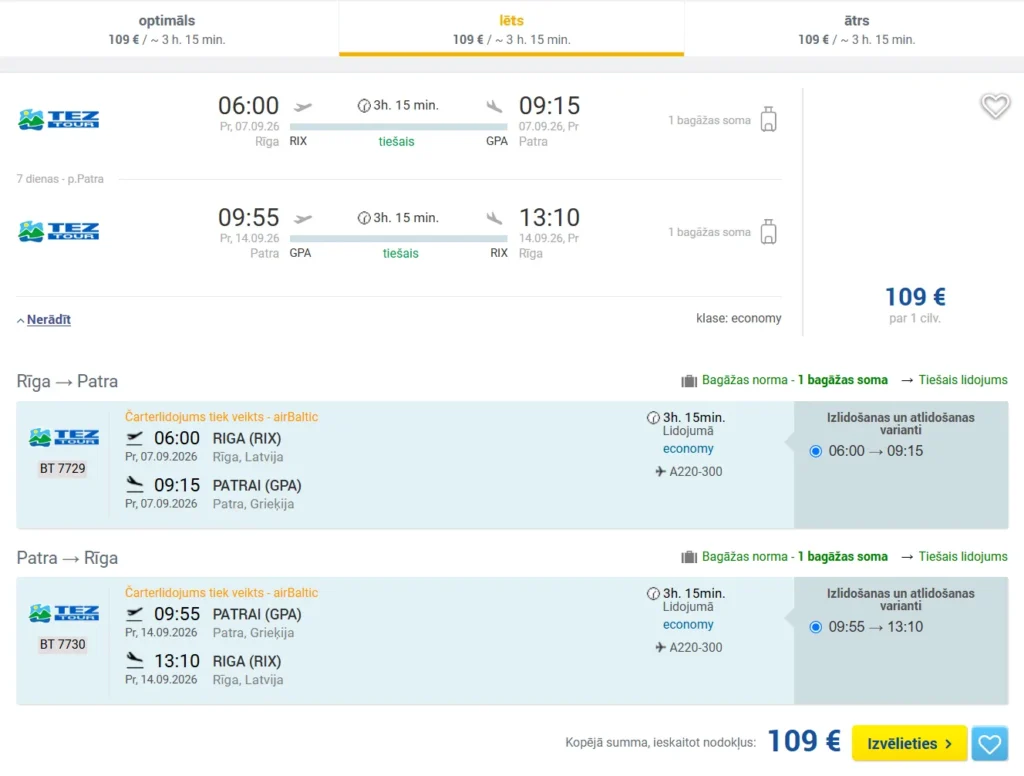This screenshot has width=1024, height=776.
Task: Click Tiešais lidojums link for Rīga → Patra
Action: coord(963,380)
